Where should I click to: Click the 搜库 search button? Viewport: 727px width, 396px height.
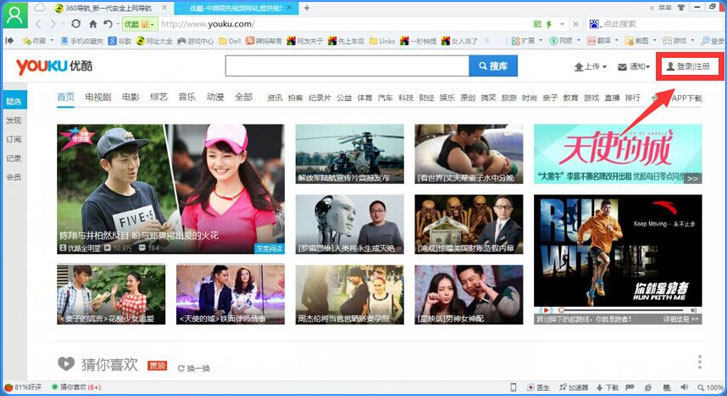pos(493,66)
